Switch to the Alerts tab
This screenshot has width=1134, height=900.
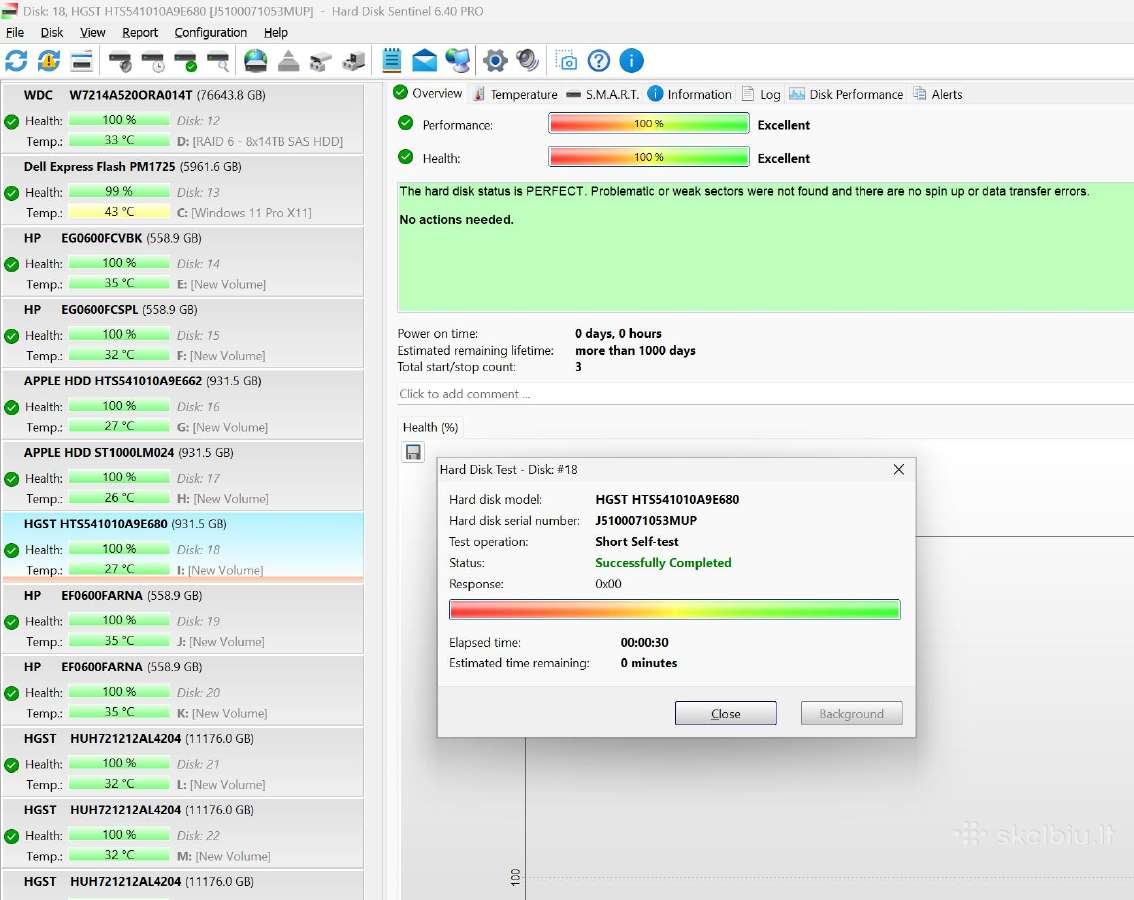[x=938, y=94]
